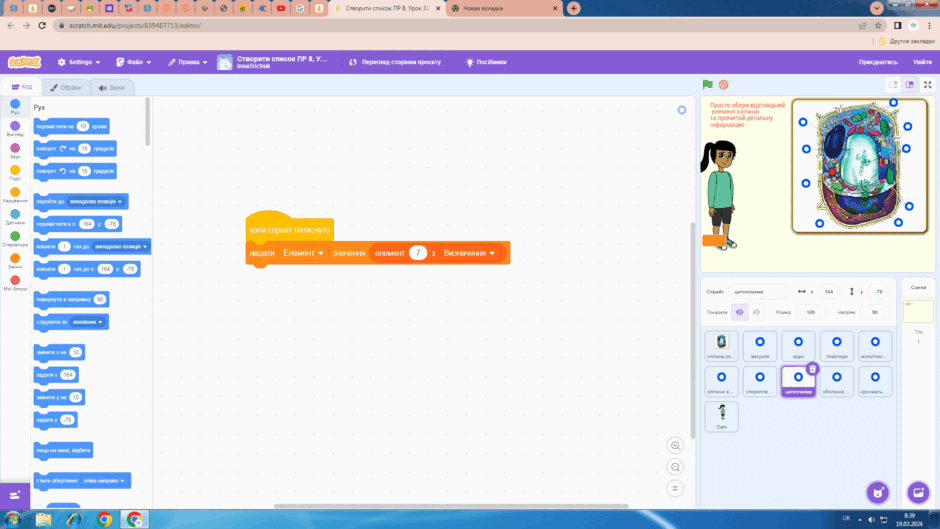Open the Файл menu
Screen dimensions: 940x529
coord(134,62)
